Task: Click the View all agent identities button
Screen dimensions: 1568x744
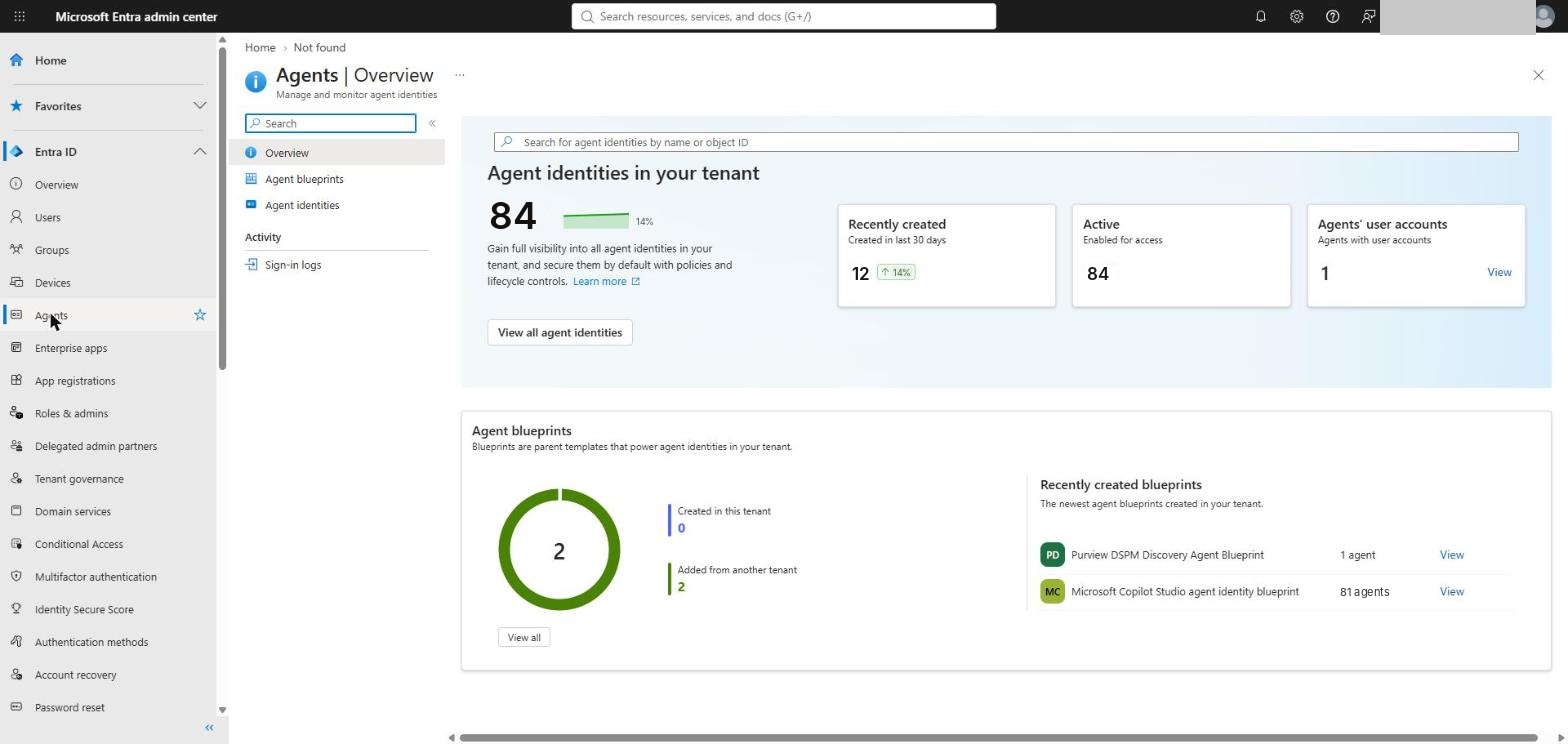Action: (x=560, y=333)
